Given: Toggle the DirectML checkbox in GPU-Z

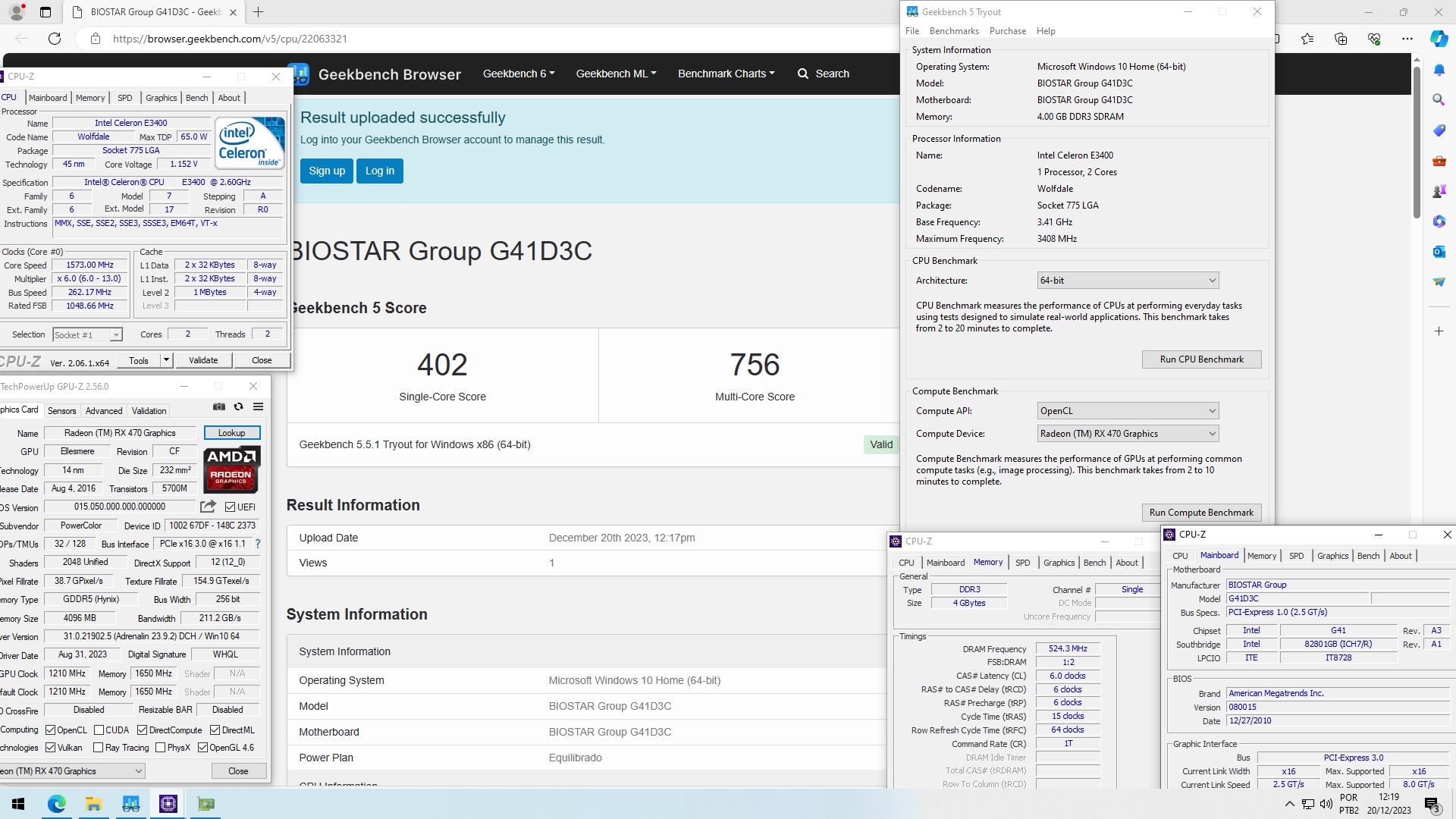Looking at the screenshot, I should (x=215, y=730).
